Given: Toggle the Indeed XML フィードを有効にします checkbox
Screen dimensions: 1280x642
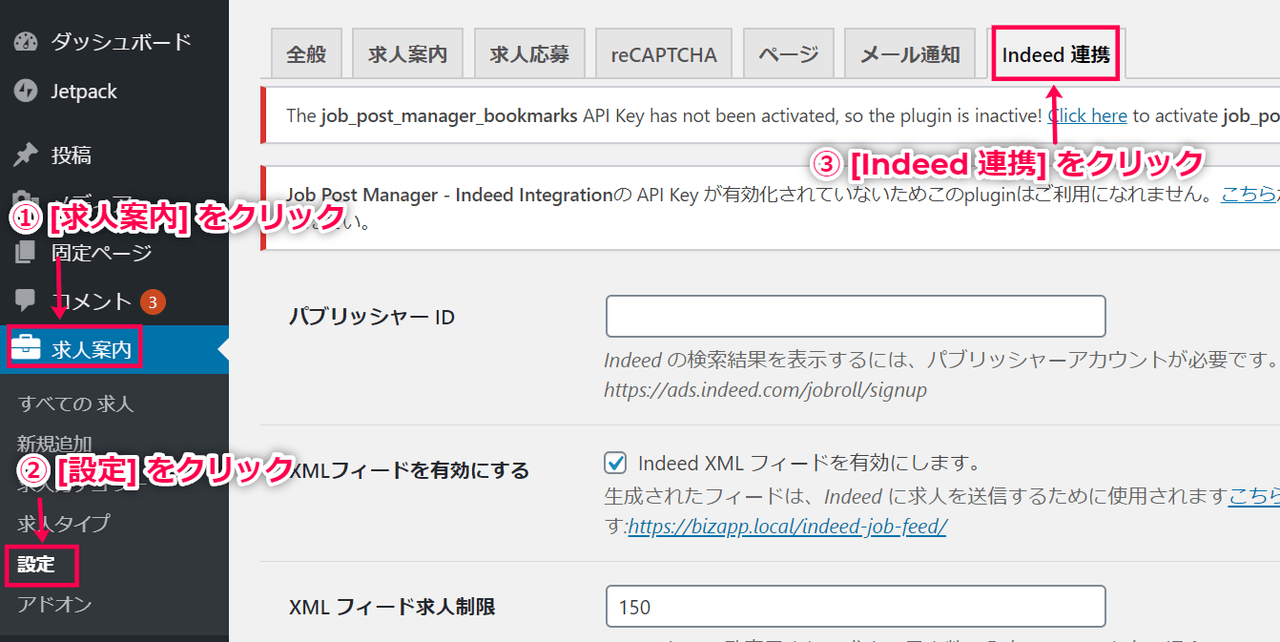Looking at the screenshot, I should pos(615,463).
